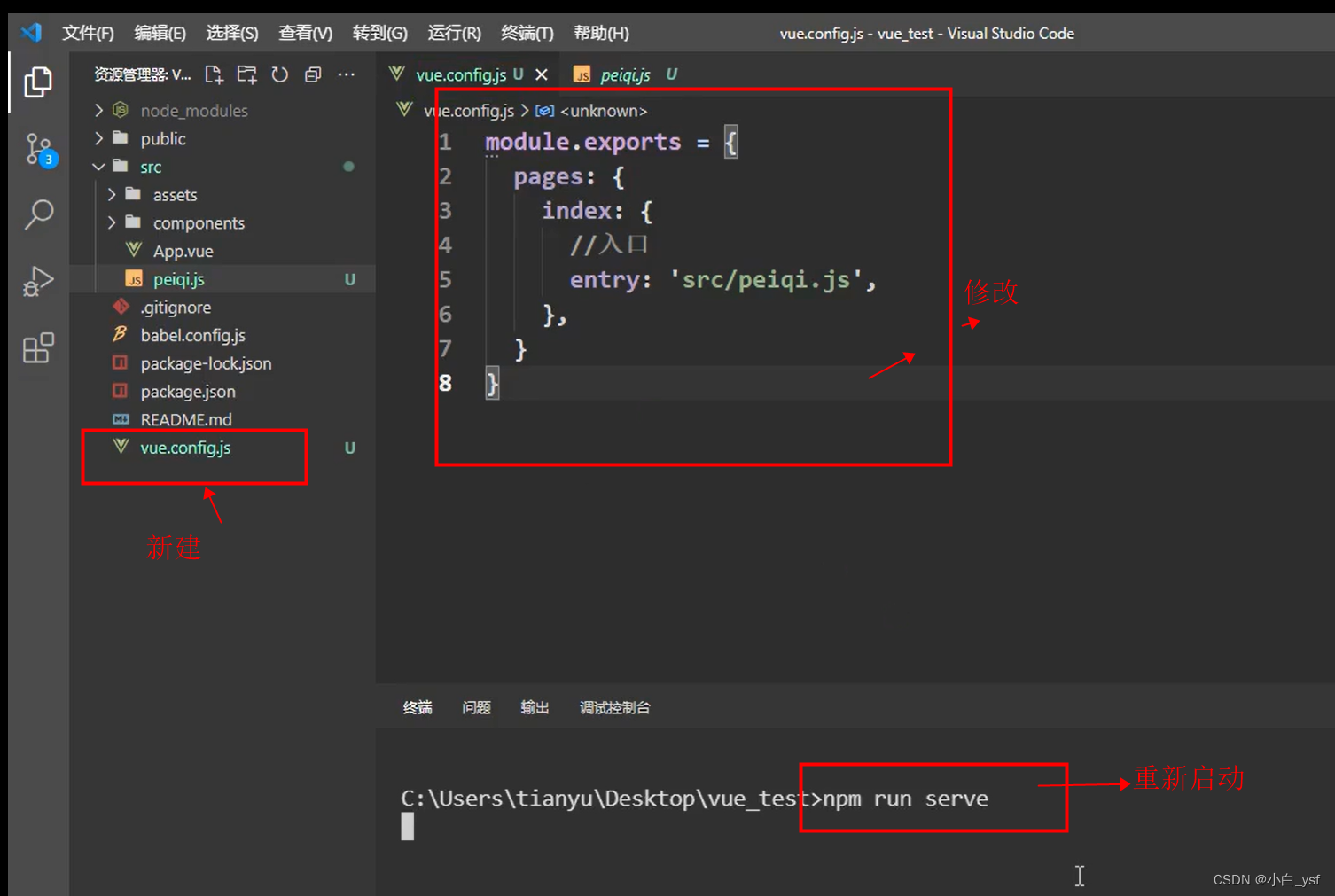
Task: Select the 调试控制台 panel tab
Action: coord(614,707)
